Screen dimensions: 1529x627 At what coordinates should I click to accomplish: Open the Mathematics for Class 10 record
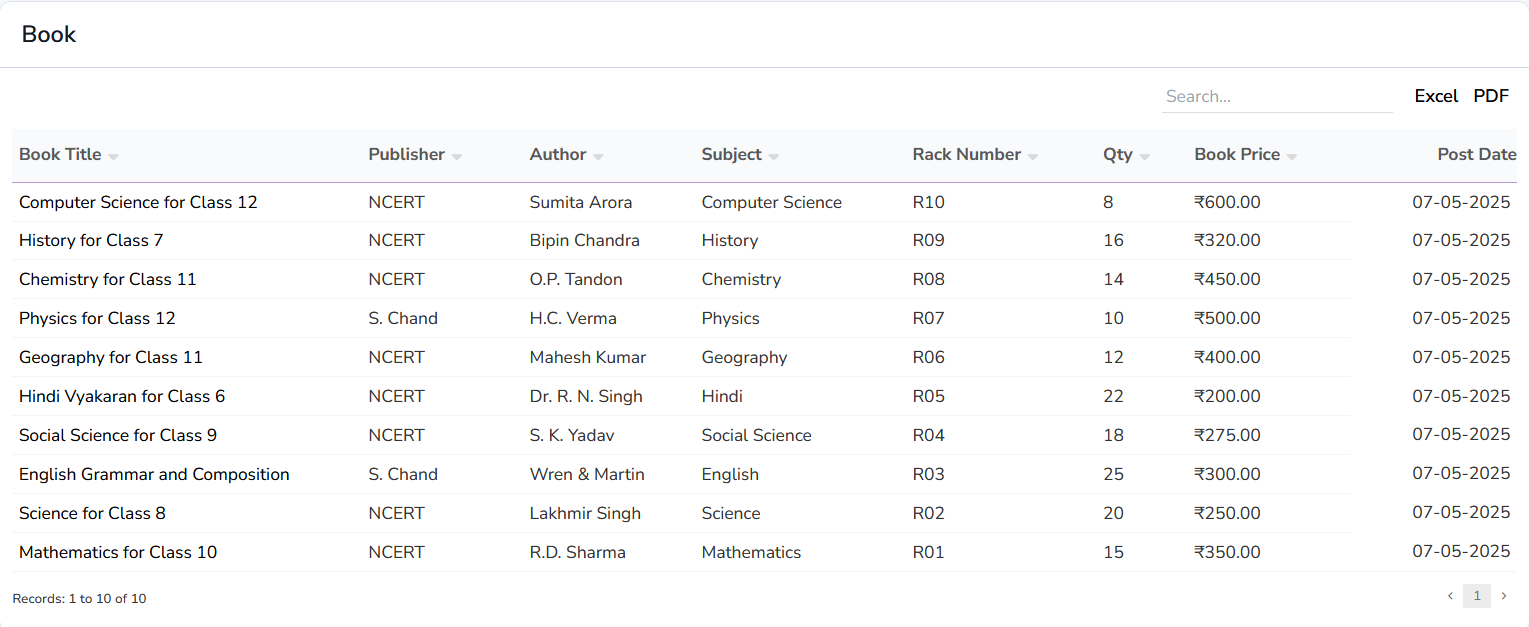point(118,551)
